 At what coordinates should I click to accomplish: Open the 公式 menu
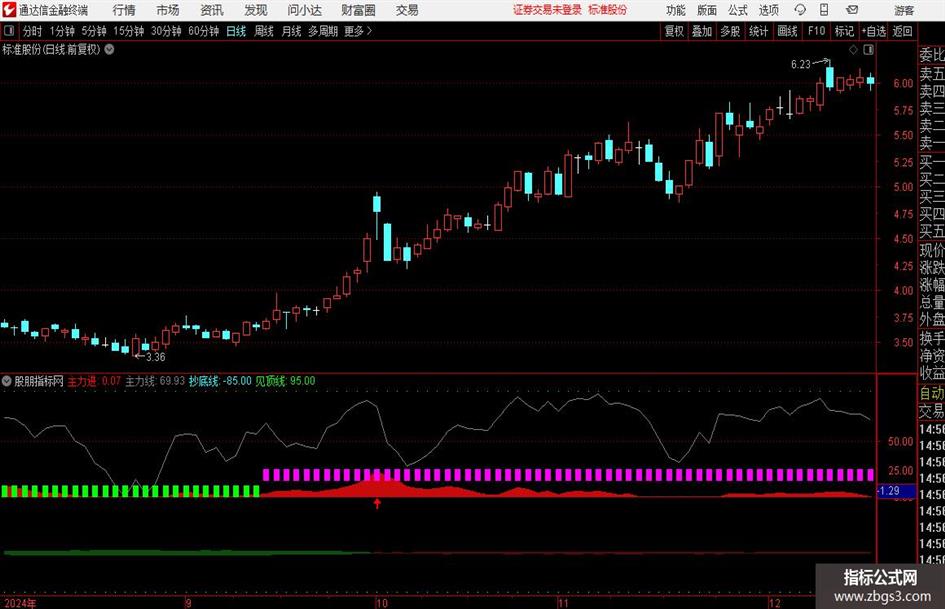pos(737,10)
